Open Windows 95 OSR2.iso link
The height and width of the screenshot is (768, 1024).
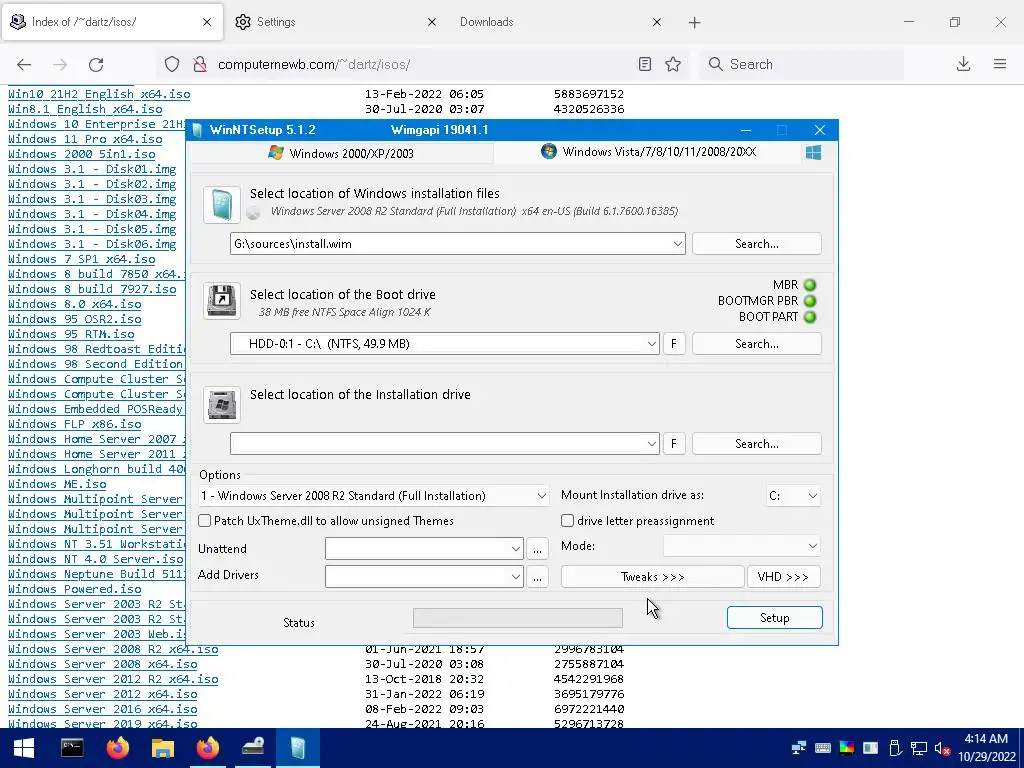74,319
